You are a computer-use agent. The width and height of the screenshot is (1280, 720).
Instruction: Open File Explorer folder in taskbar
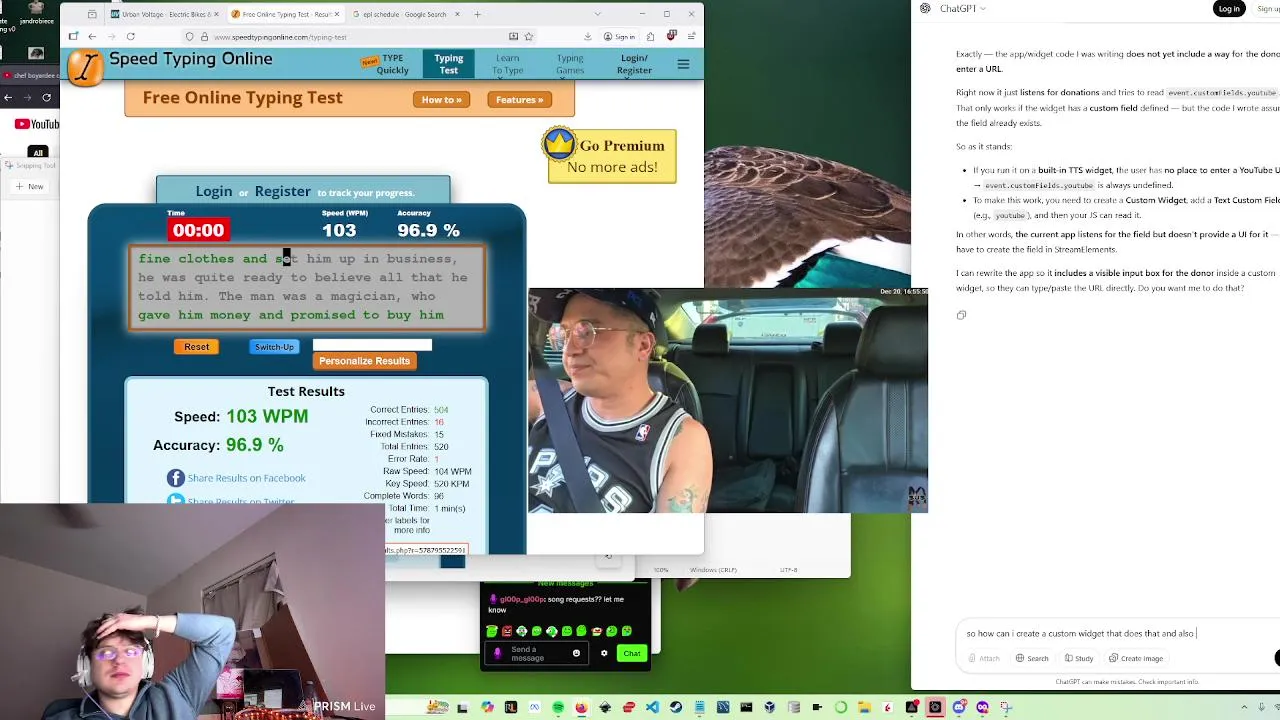click(x=864, y=707)
